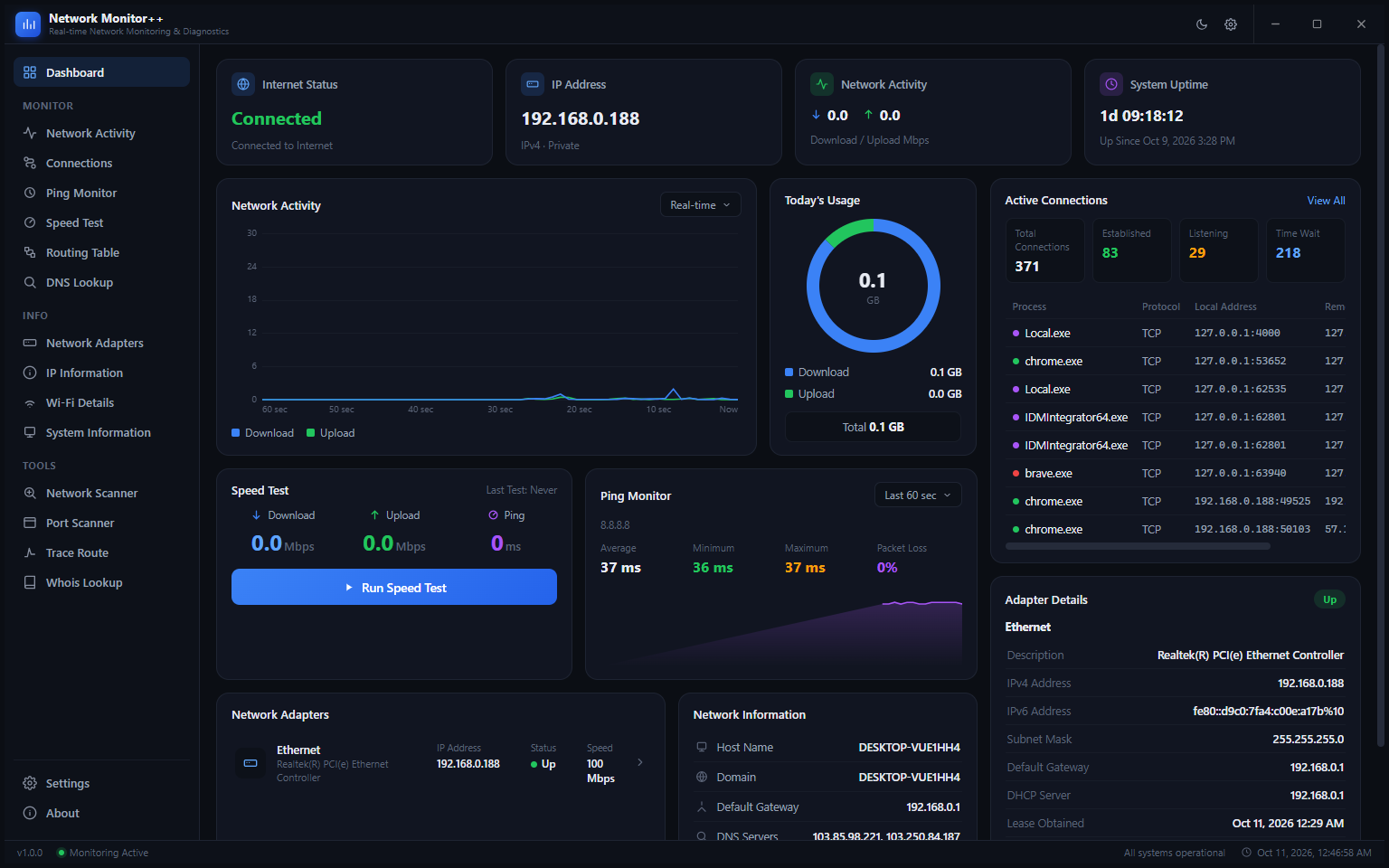Click View All connections link
The height and width of the screenshot is (868, 1389).
pyautogui.click(x=1326, y=201)
